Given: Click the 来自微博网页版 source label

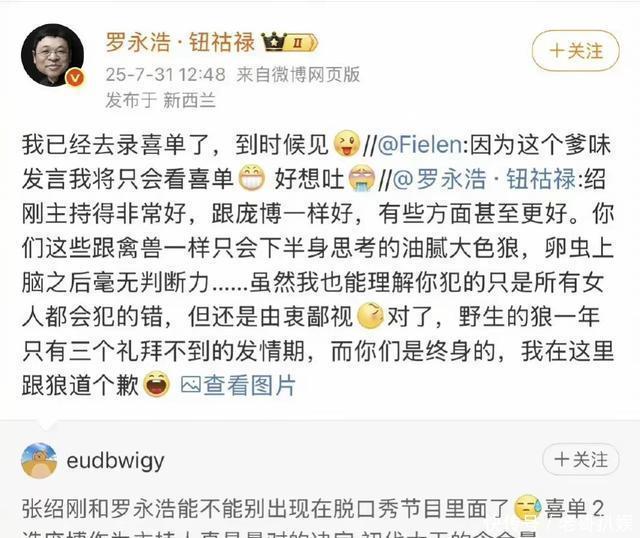Looking at the screenshot, I should coord(298,75).
